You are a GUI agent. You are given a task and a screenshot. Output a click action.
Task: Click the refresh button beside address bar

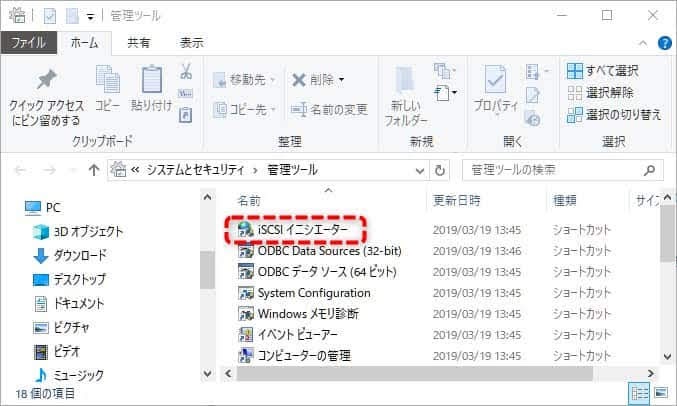pyautogui.click(x=442, y=170)
